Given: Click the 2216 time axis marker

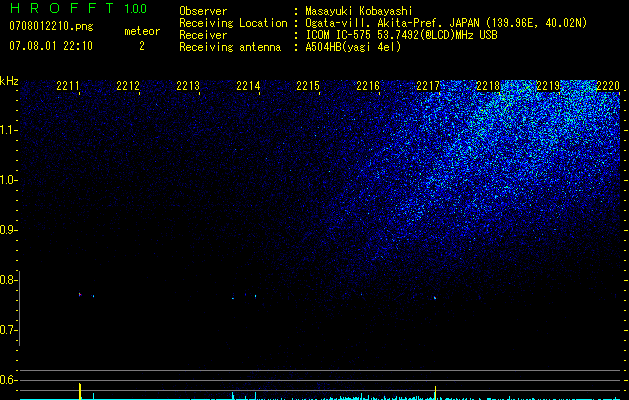Looking at the screenshot, I should 368,86.
